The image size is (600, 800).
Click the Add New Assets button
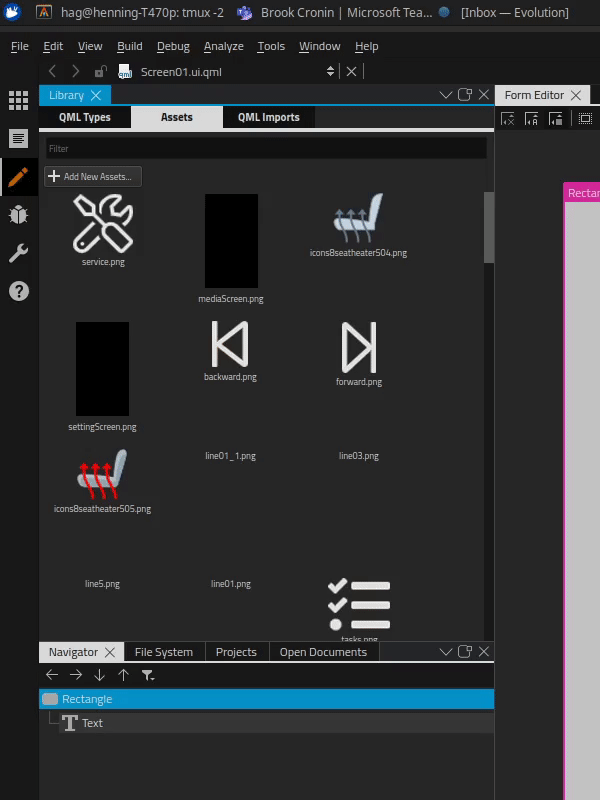(x=93, y=177)
